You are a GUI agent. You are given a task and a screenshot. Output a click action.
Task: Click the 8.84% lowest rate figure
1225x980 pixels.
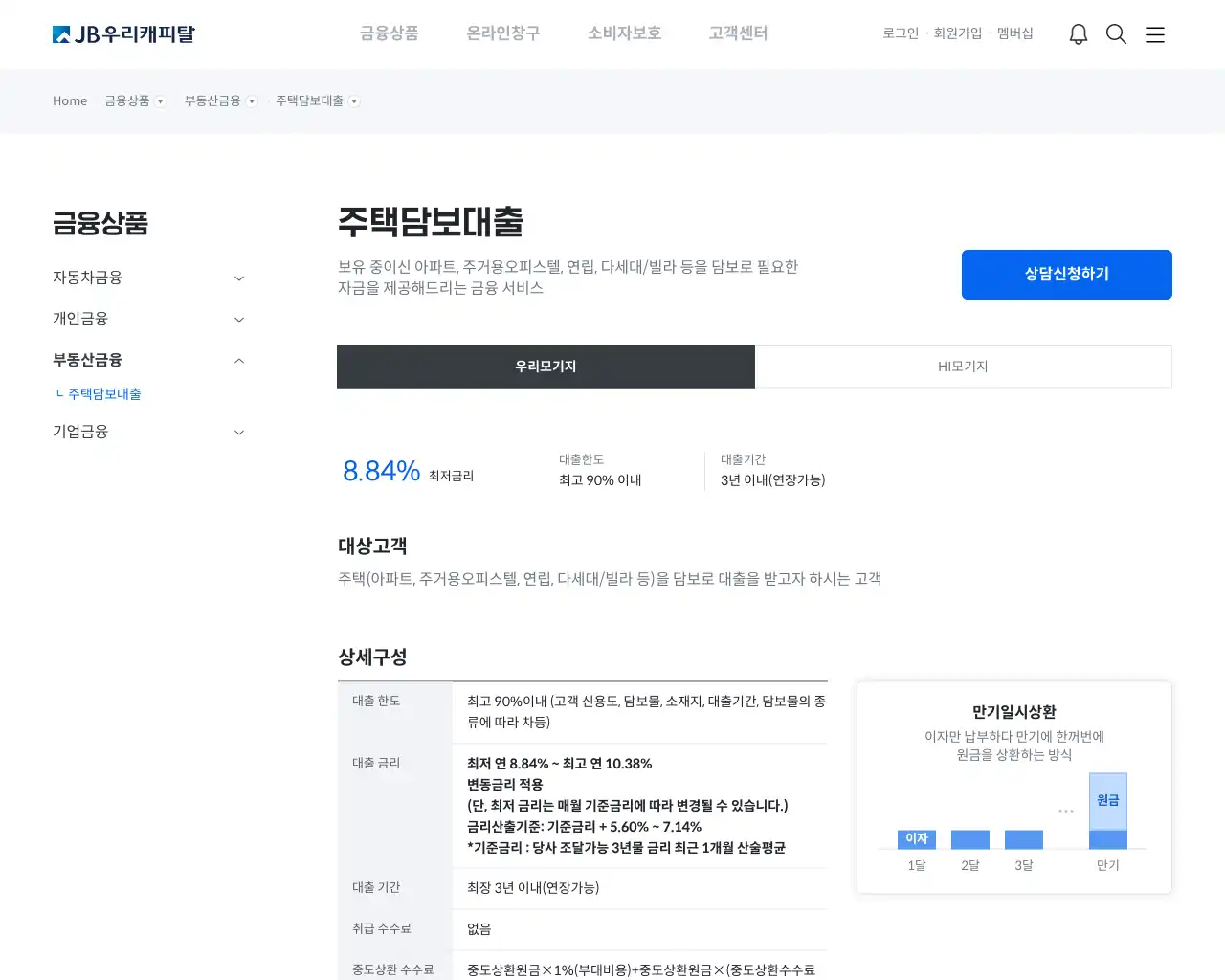[381, 471]
